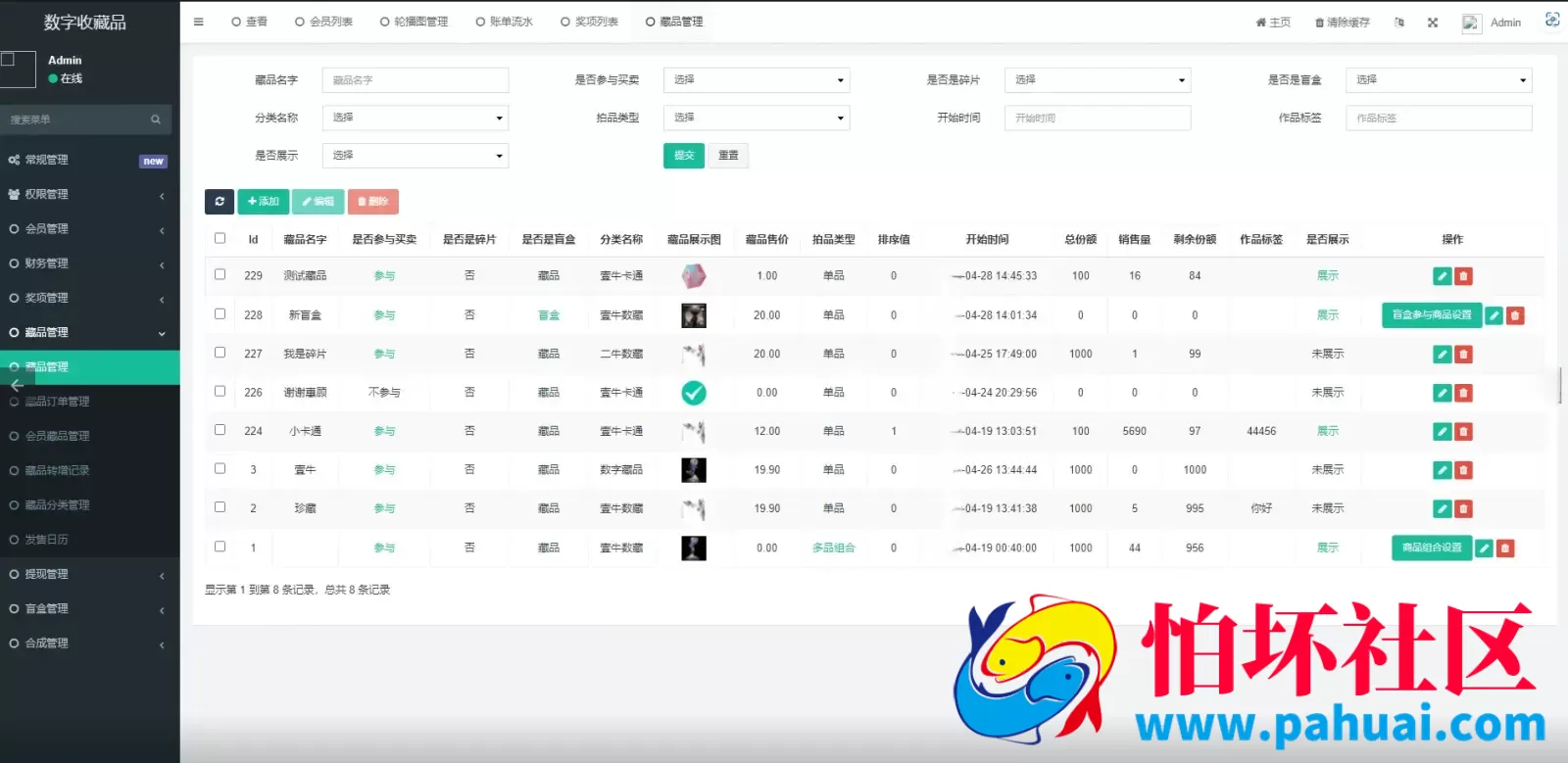Click red delete icon for row 2 珍藏
The image size is (1568, 763).
(x=1464, y=508)
